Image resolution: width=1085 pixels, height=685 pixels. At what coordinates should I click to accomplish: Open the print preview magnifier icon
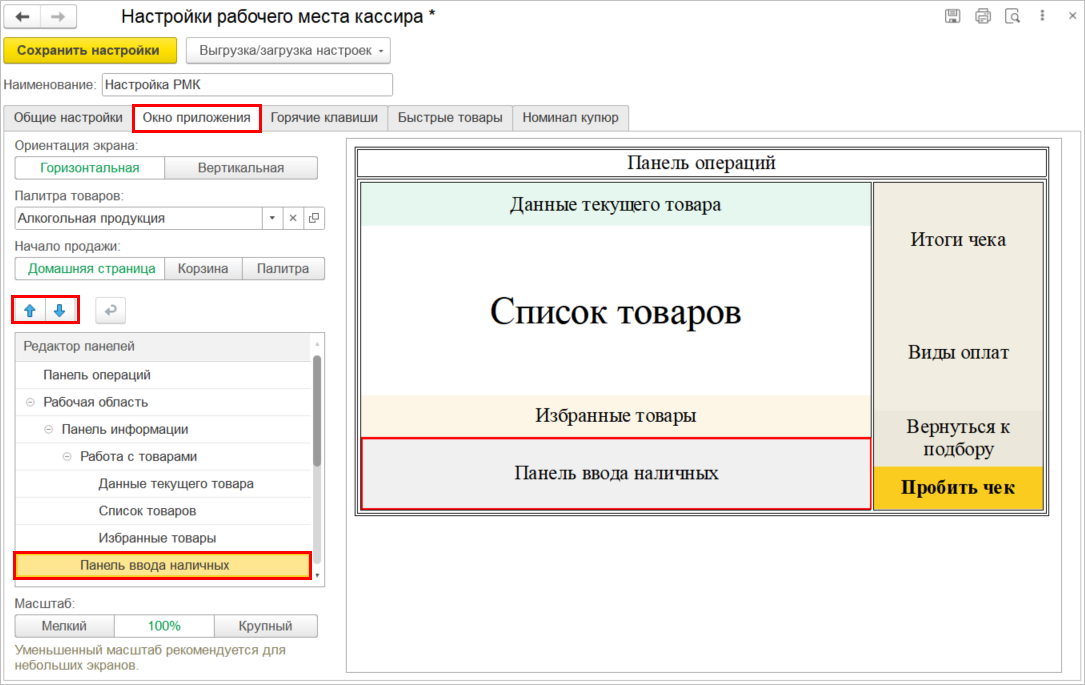click(1012, 16)
